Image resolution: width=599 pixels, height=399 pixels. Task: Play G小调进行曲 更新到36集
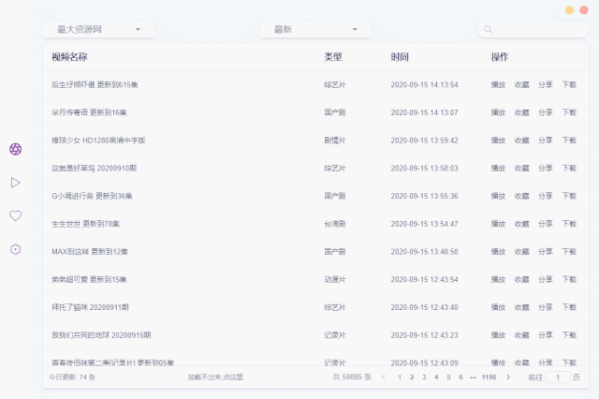(498, 196)
